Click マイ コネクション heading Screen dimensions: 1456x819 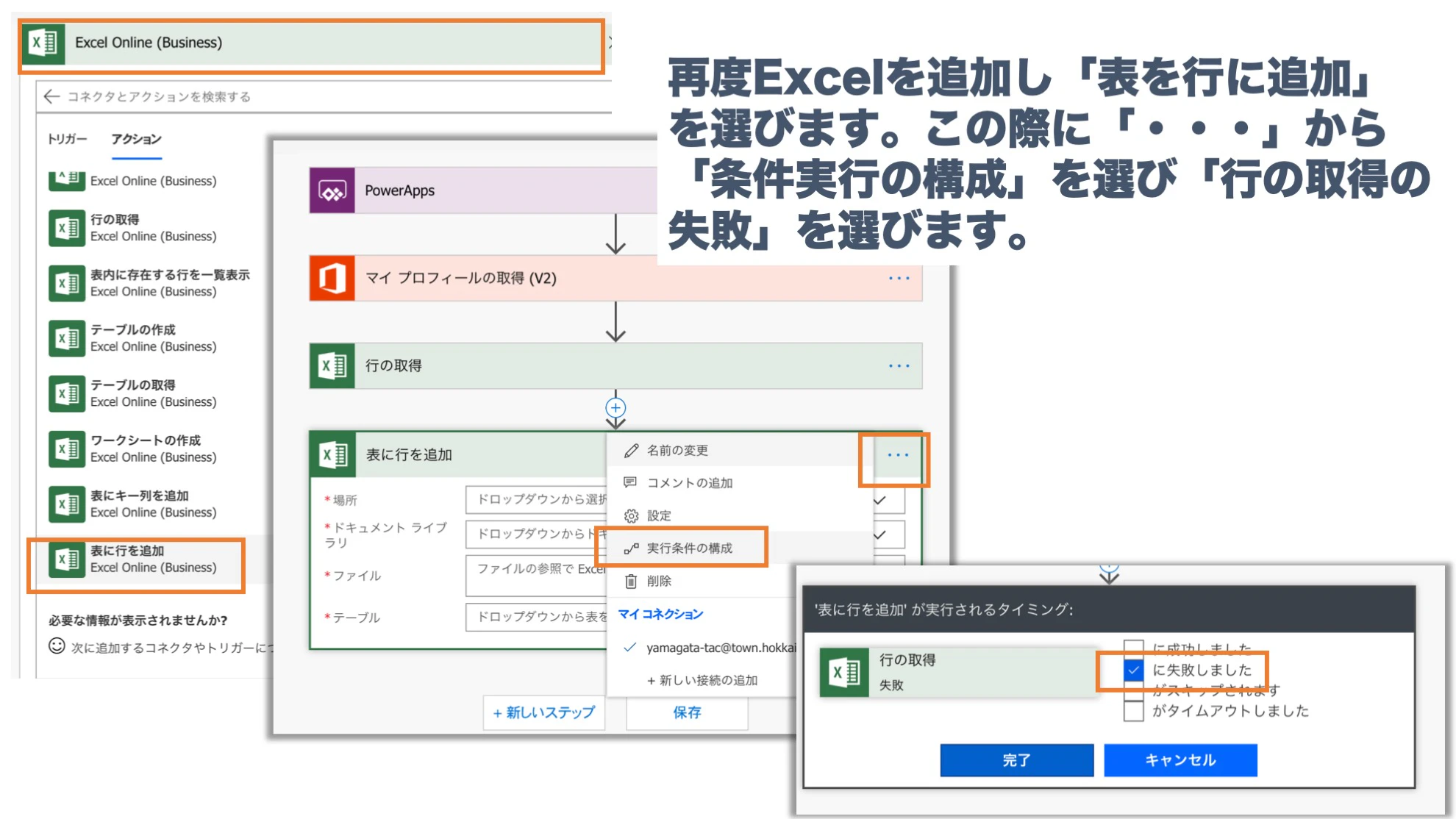(x=660, y=614)
